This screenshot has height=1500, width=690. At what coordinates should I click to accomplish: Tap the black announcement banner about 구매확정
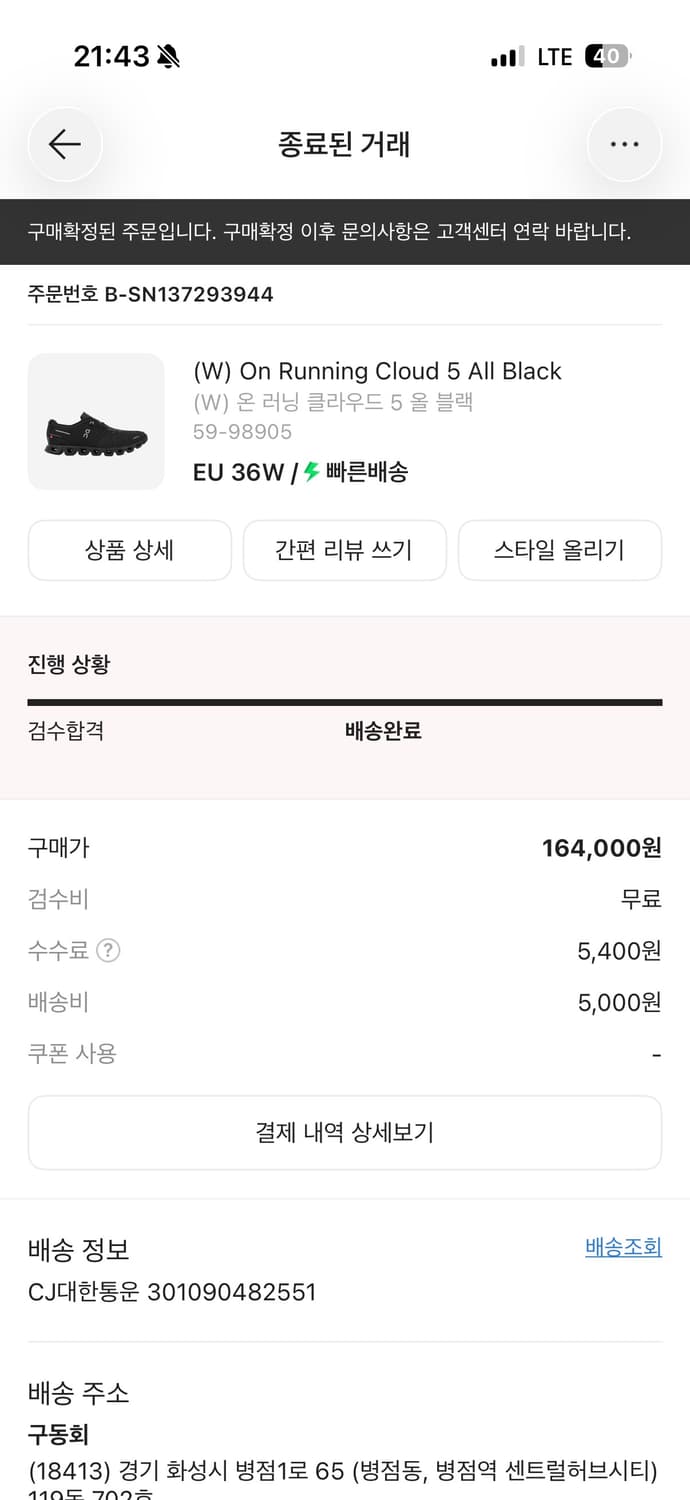345,231
